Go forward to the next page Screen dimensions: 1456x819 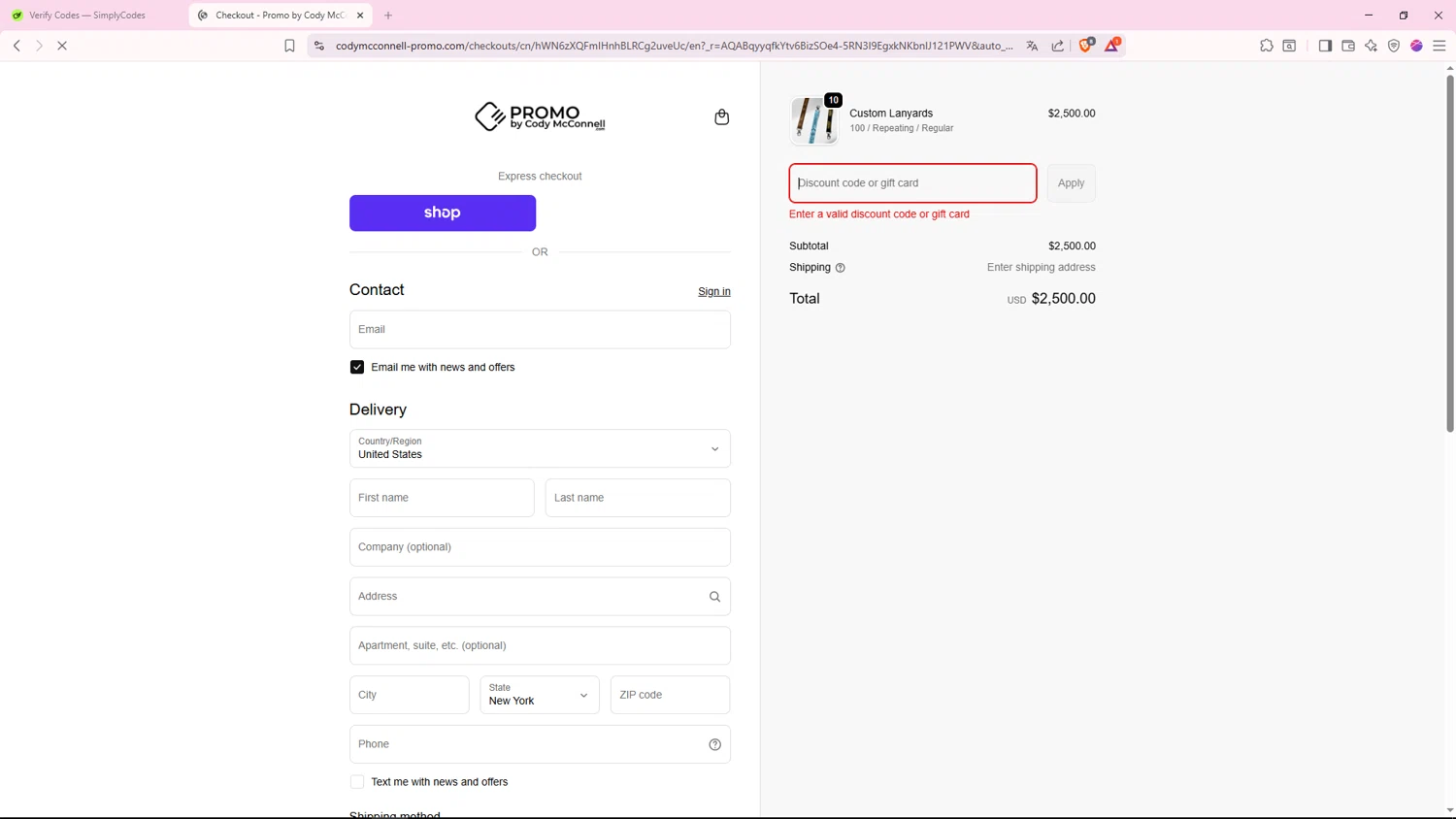click(x=39, y=46)
